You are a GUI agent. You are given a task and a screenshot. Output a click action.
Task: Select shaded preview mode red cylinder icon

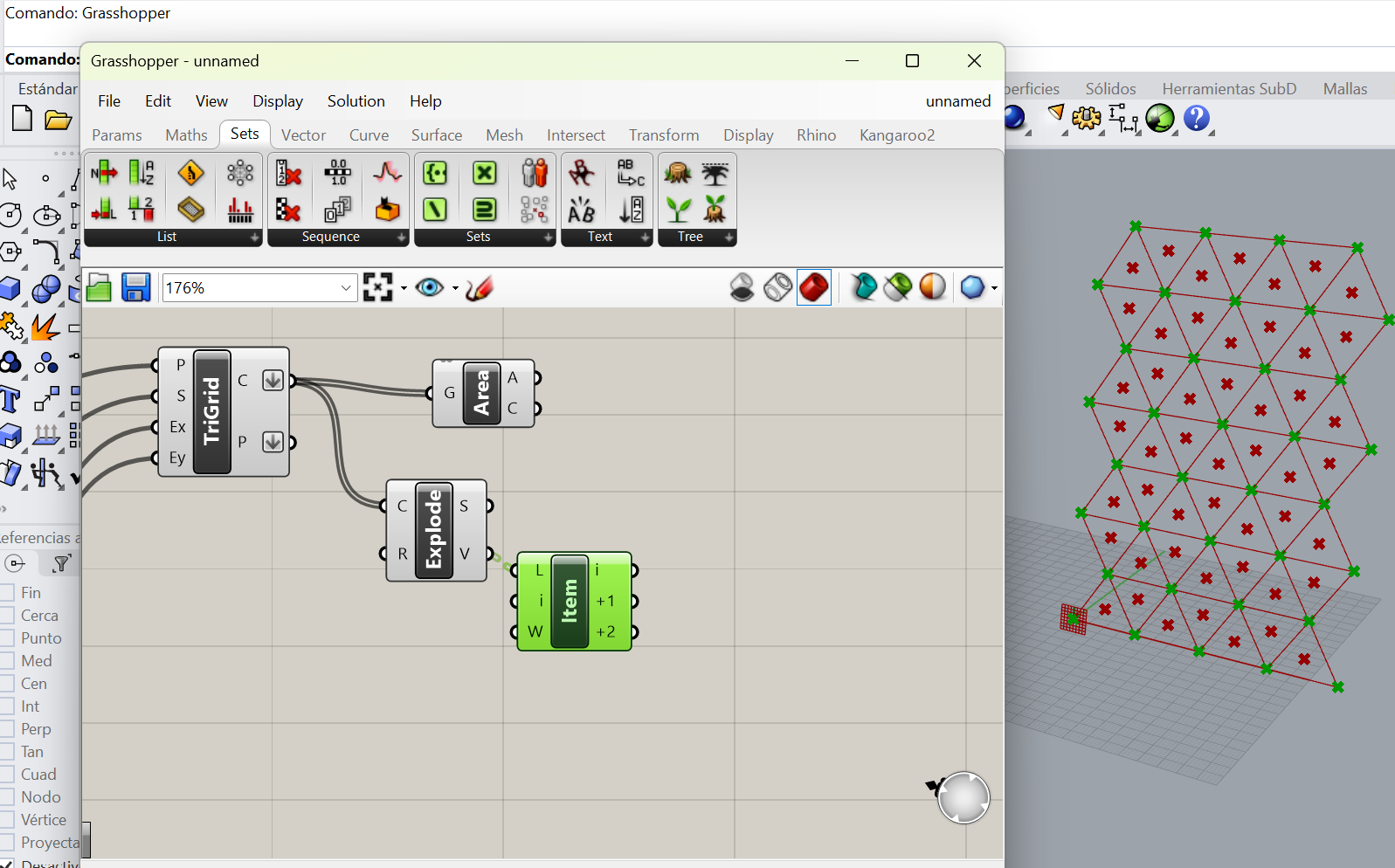813,287
